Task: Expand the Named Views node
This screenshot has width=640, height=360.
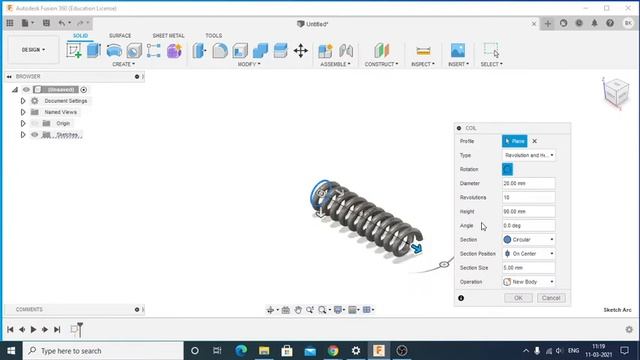Action: coord(23,112)
